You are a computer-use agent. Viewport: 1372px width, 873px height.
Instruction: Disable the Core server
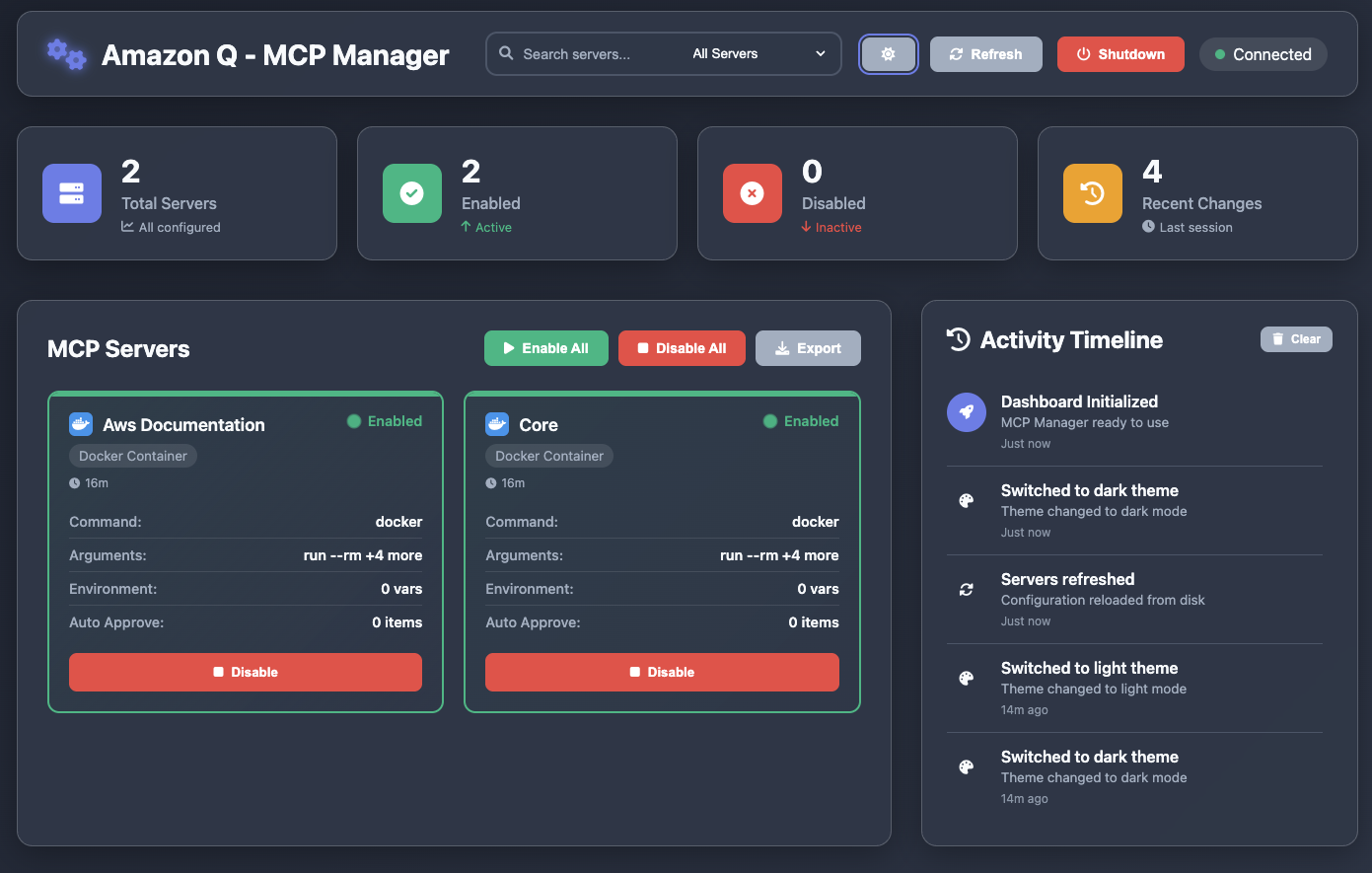[662, 672]
